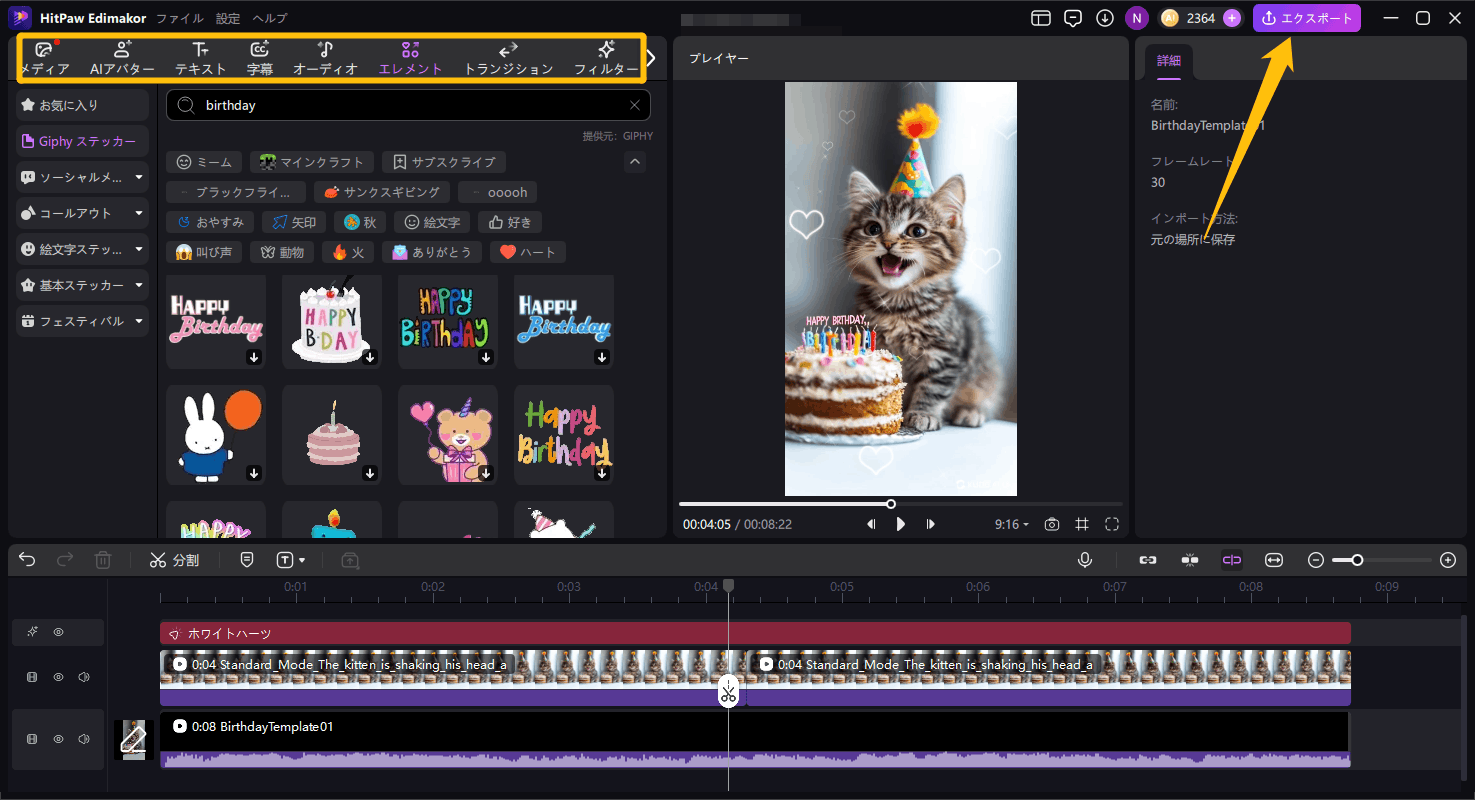The height and width of the screenshot is (800, 1475).
Task: Switch to the トランジション tab
Action: click(x=507, y=56)
